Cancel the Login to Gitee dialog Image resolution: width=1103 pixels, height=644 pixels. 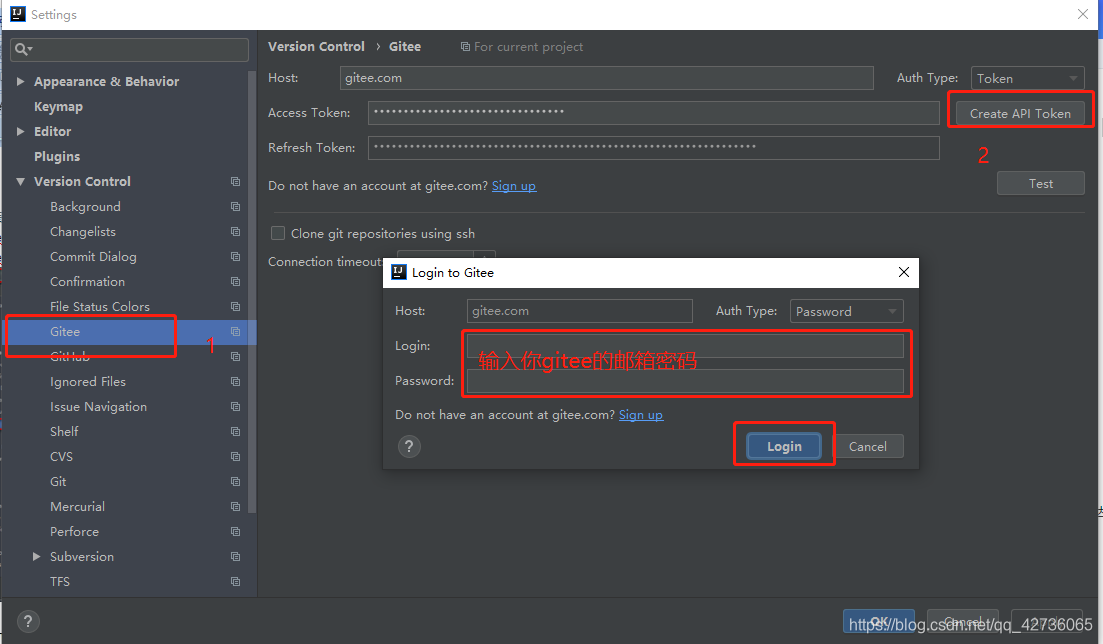(x=867, y=446)
